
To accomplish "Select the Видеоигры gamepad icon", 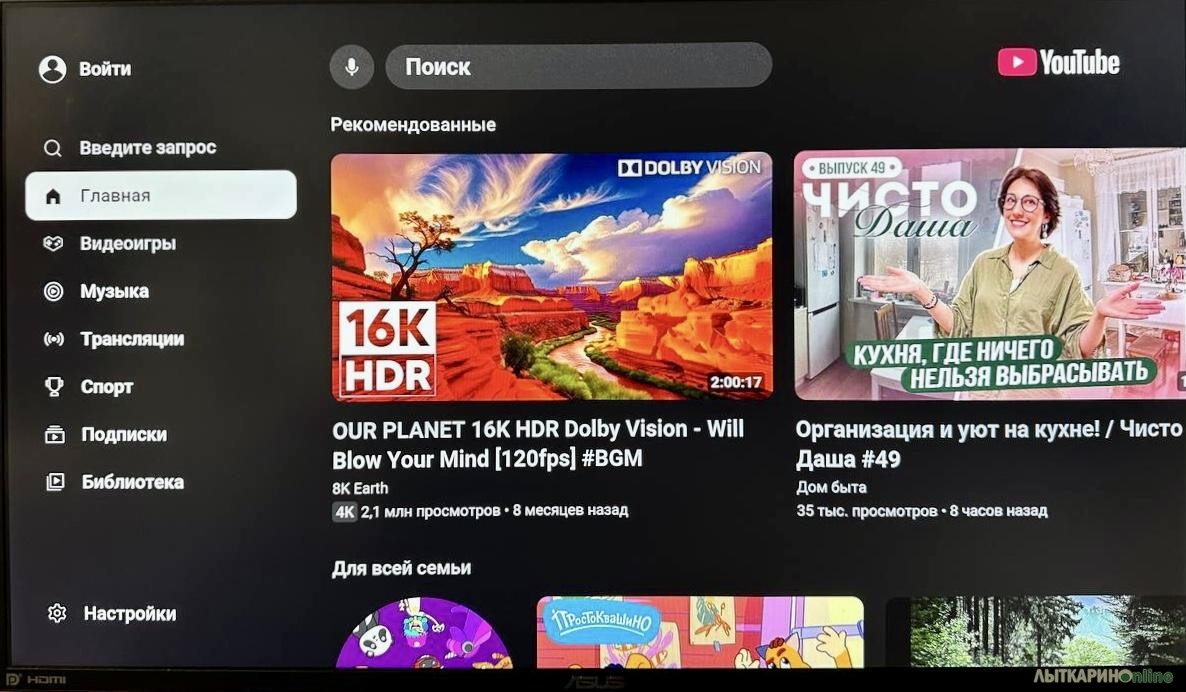I will [53, 244].
